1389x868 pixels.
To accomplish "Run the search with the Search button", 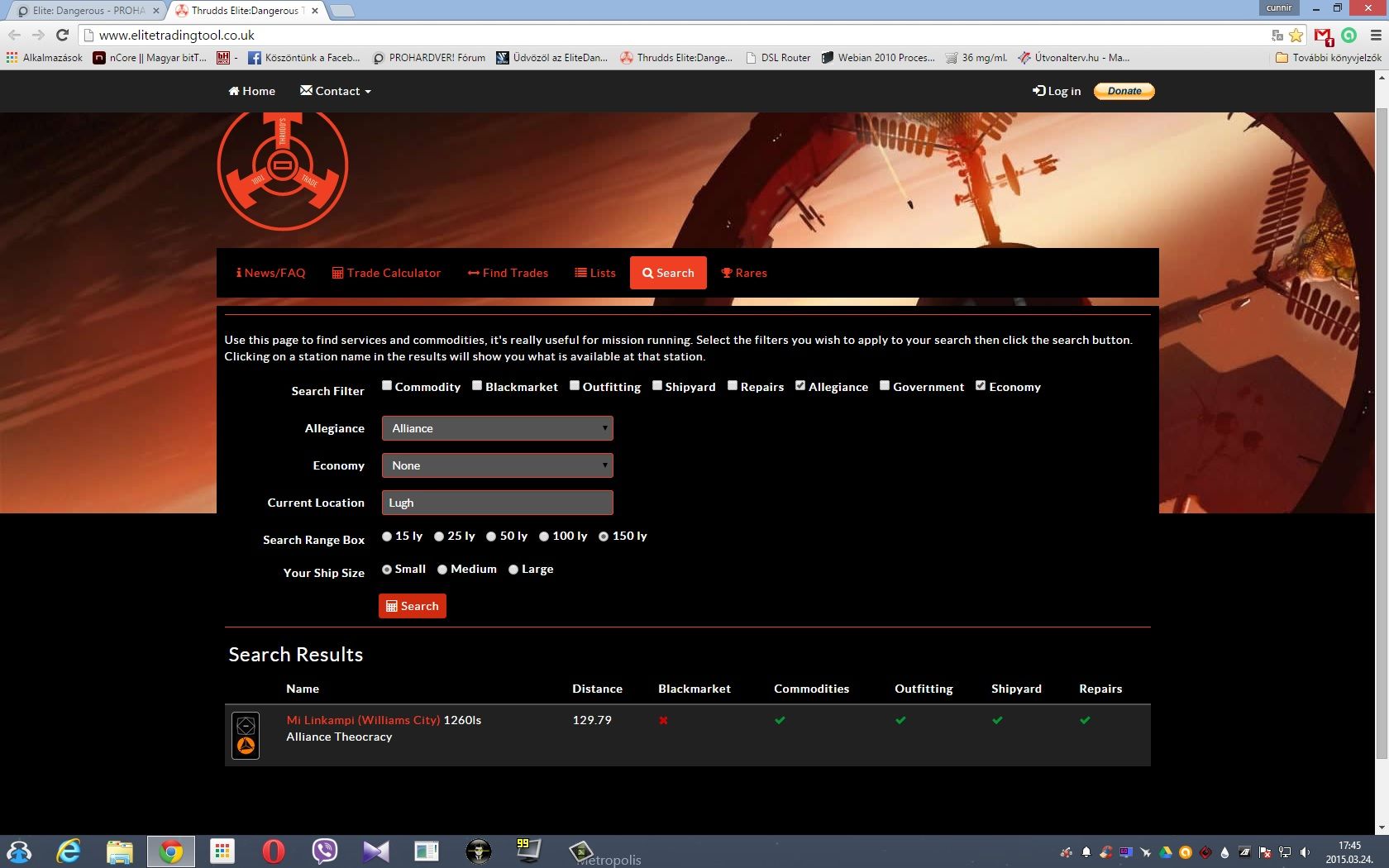I will tap(413, 606).
